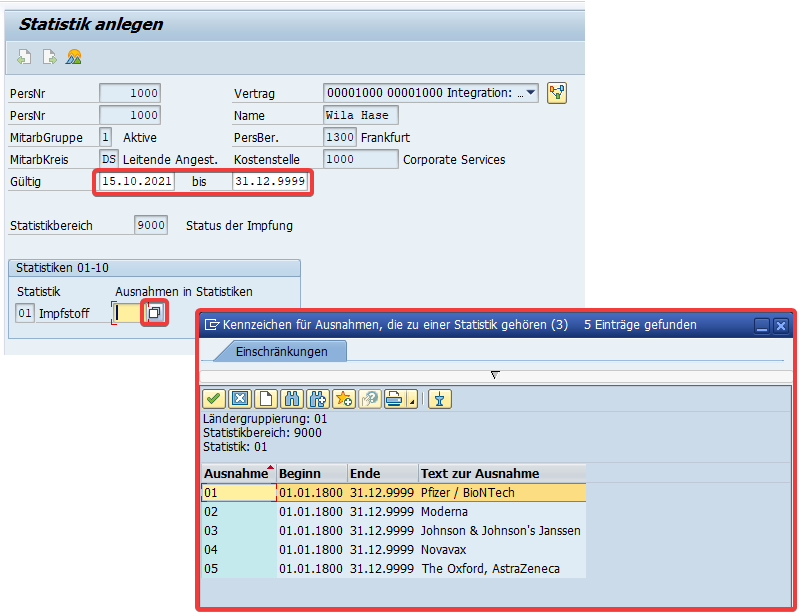Click Ausnahme code 03 cell
The width and height of the screenshot is (803, 616).
pyautogui.click(x=239, y=530)
